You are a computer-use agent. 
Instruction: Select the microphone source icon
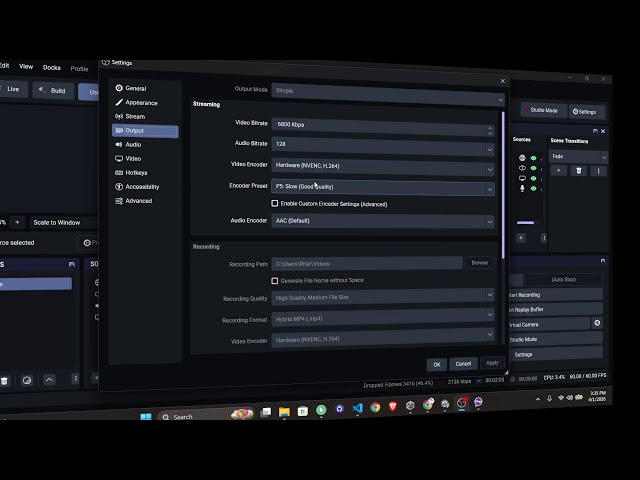(522, 189)
